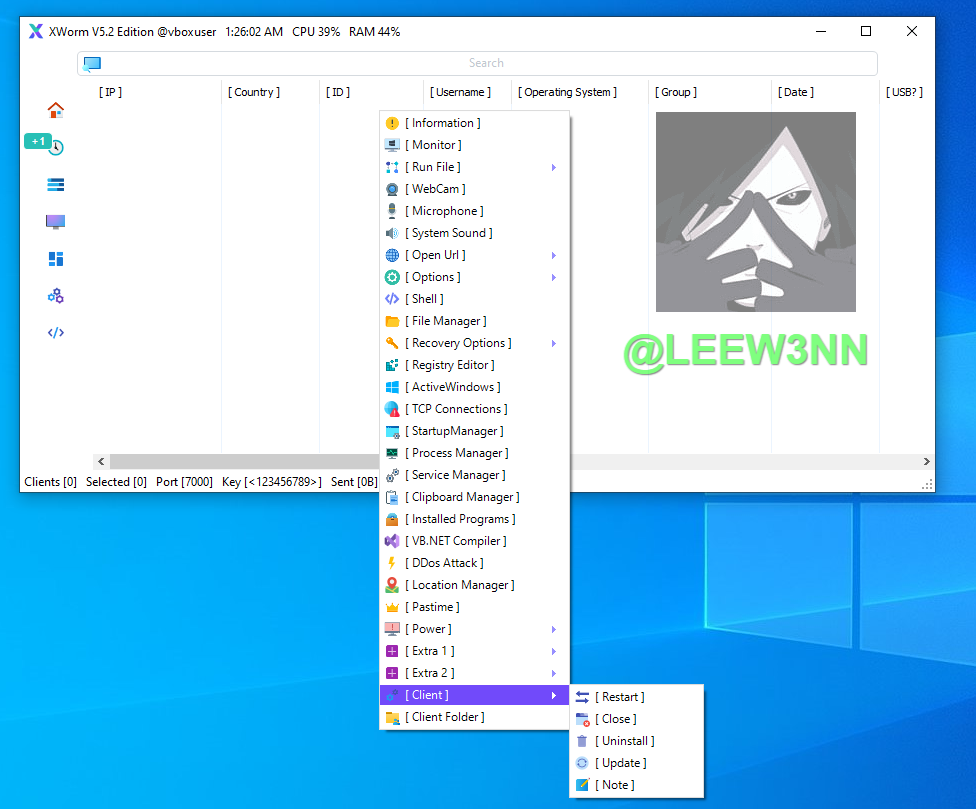Click the chat bubble icon in search bar
Screen dimensions: 976x809
click(x=92, y=64)
